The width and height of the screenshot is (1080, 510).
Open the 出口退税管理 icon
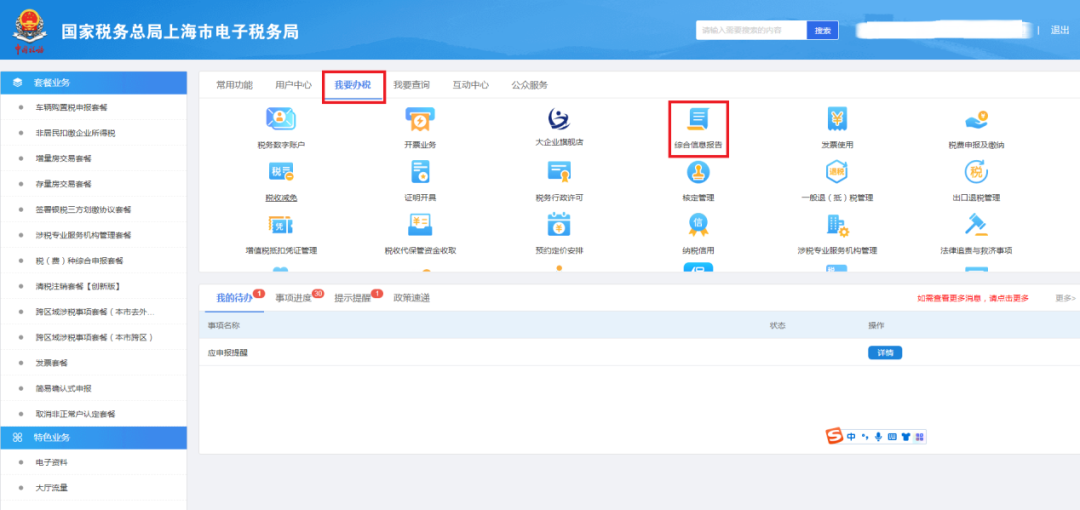(x=977, y=172)
